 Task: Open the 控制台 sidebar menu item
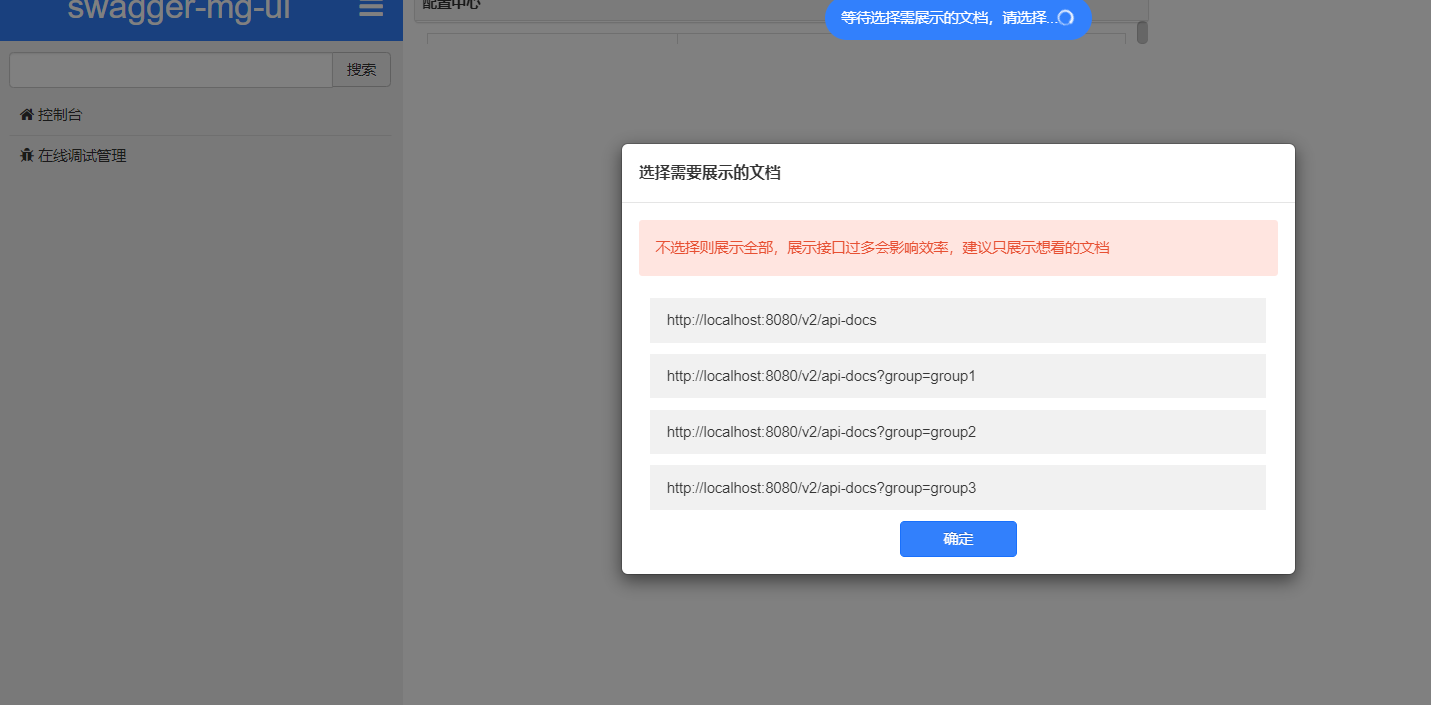pos(58,113)
